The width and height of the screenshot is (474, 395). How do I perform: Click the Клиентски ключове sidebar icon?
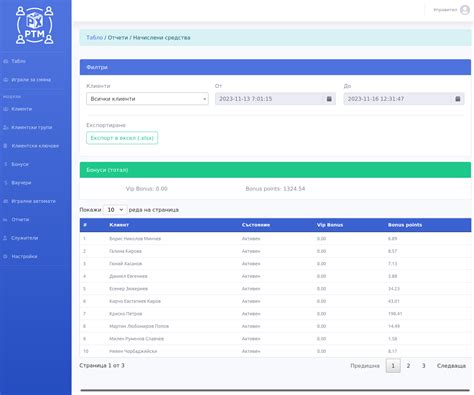click(x=6, y=146)
